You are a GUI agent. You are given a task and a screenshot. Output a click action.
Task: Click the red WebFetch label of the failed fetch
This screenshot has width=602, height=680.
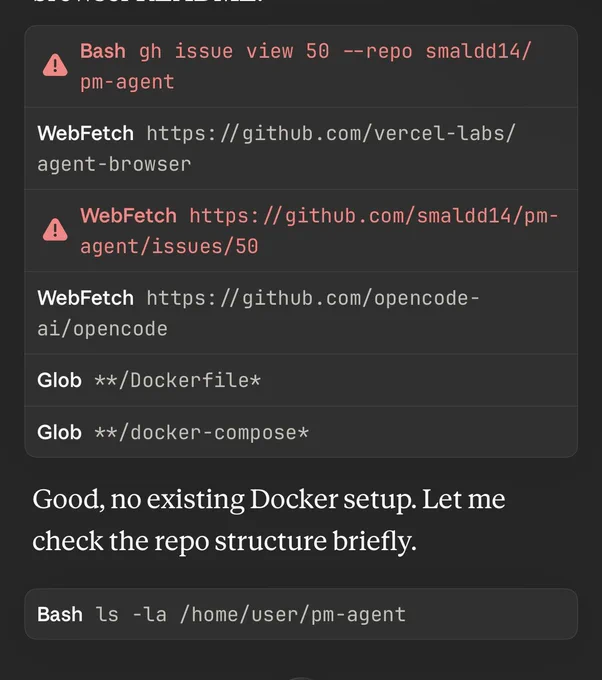pos(128,216)
